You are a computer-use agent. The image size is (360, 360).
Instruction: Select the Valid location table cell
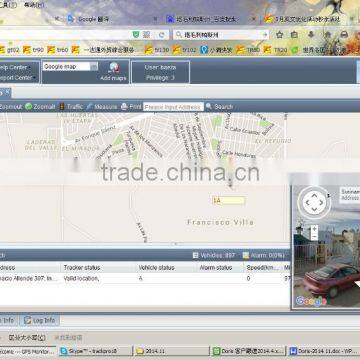click(81, 278)
